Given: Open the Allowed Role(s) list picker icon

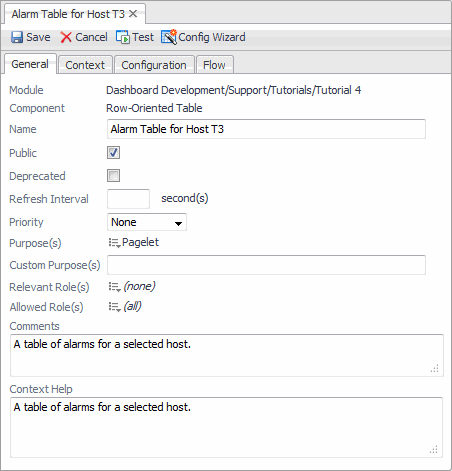Looking at the screenshot, I should coord(114,307).
